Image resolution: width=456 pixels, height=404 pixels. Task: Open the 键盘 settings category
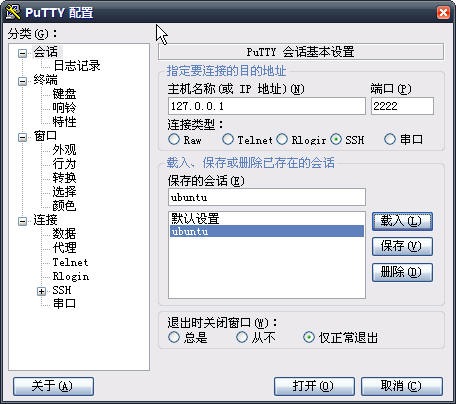[64, 94]
